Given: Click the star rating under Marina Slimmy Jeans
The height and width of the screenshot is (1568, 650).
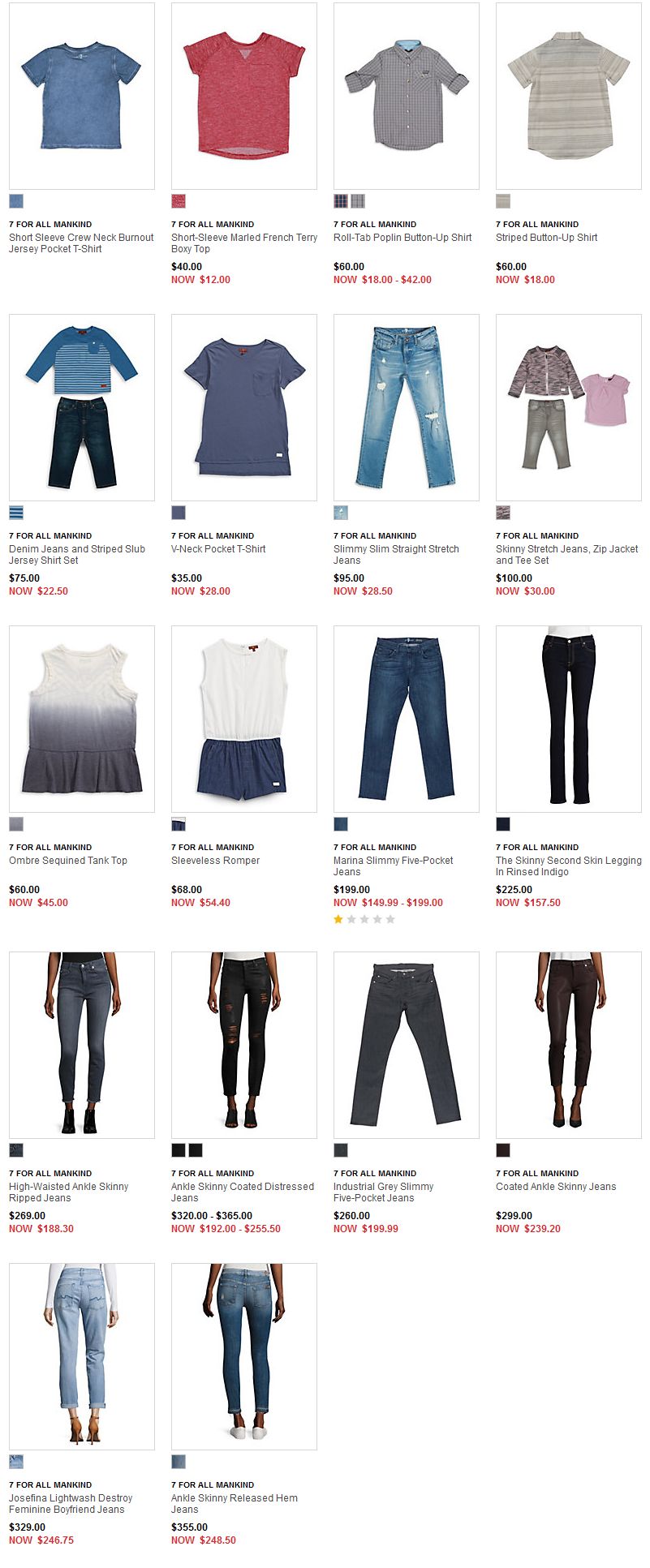Looking at the screenshot, I should (x=364, y=919).
